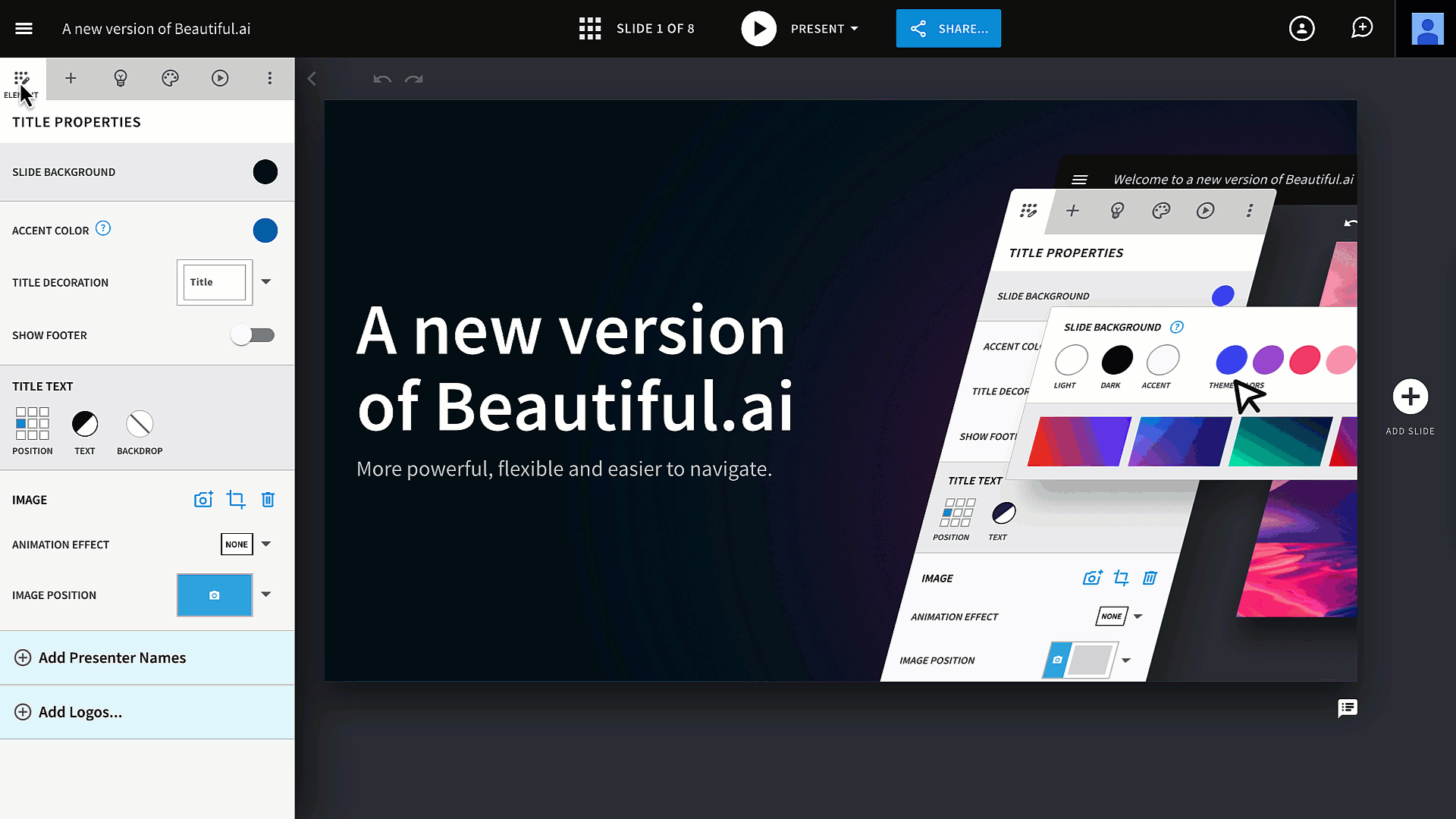Screen dimensions: 1456x819
Task: Open the hamburger main menu
Action: [x=24, y=29]
